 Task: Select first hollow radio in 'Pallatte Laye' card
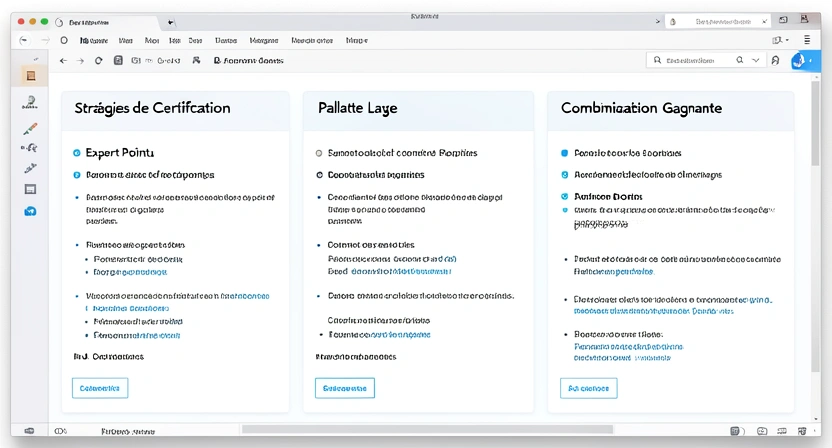[319, 153]
